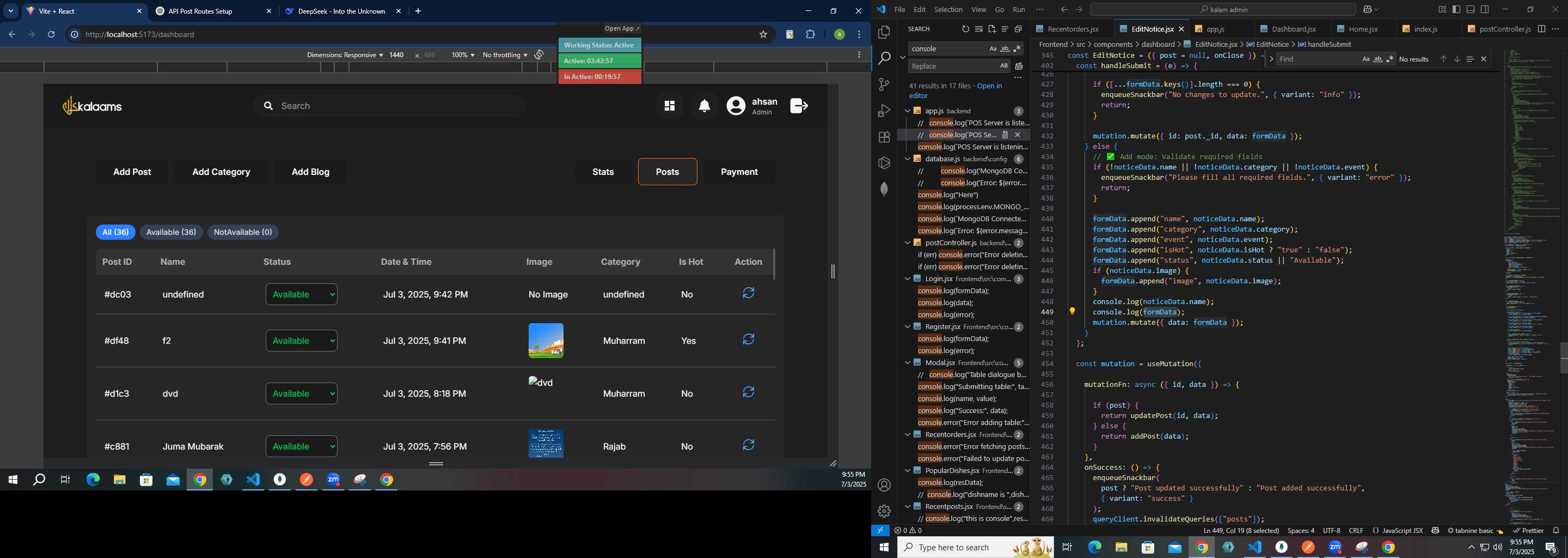Open a new search editor in VS Code
This screenshot has height=558, width=1568.
pos(991,29)
